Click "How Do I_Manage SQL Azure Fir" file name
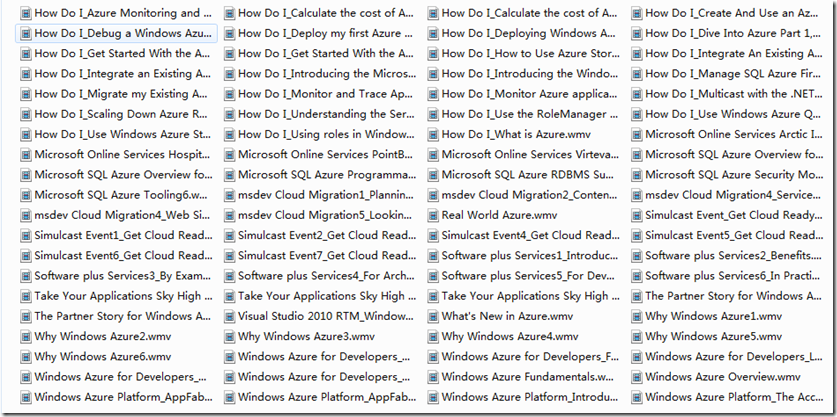 (x=733, y=74)
